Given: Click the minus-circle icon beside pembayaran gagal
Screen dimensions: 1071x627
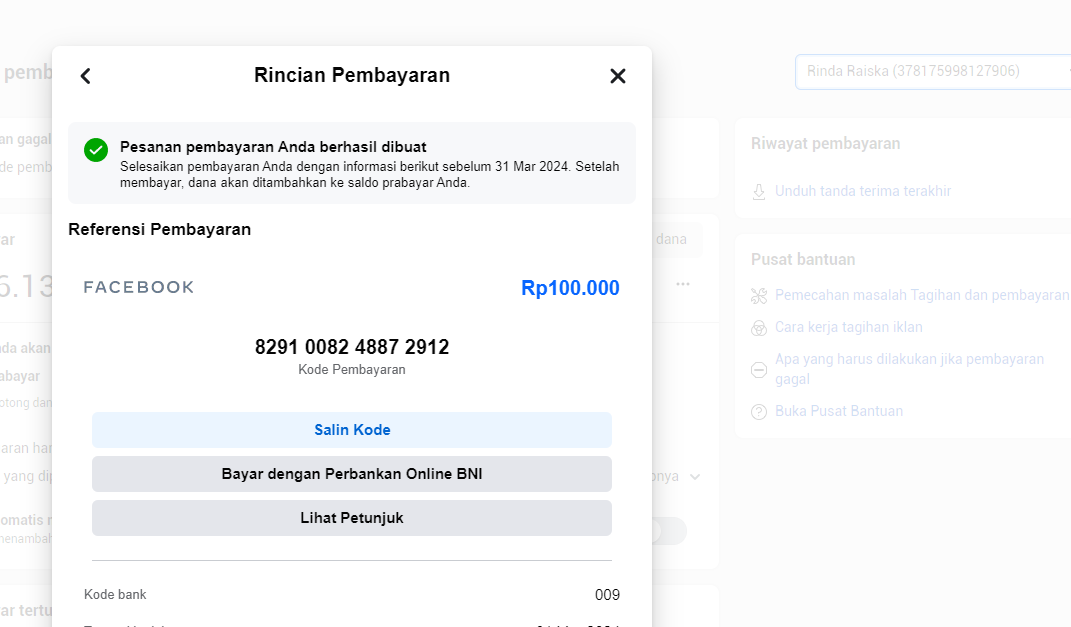Looking at the screenshot, I should click(759, 370).
